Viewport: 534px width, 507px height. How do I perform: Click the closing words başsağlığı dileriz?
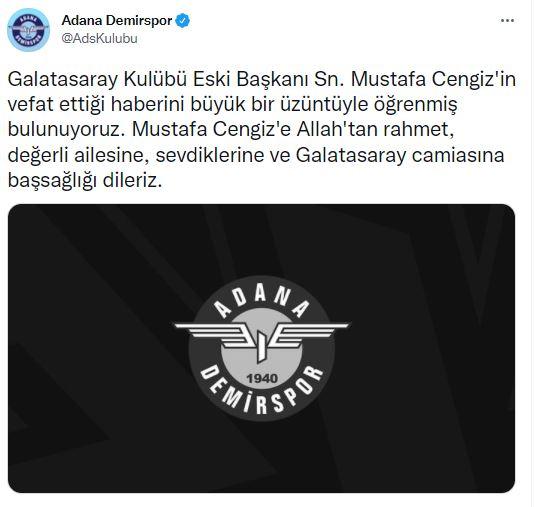click(x=85, y=181)
